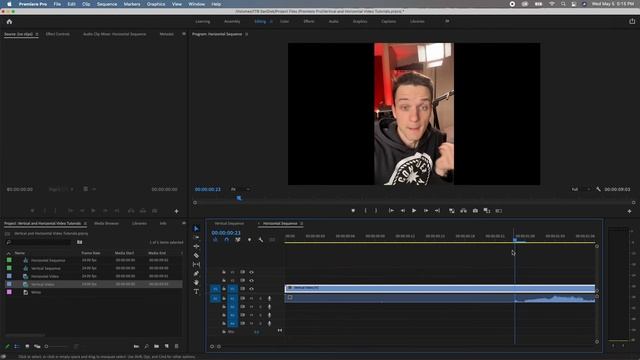This screenshot has width=640, height=360.
Task: Select the Slip tool
Action: tap(196, 264)
